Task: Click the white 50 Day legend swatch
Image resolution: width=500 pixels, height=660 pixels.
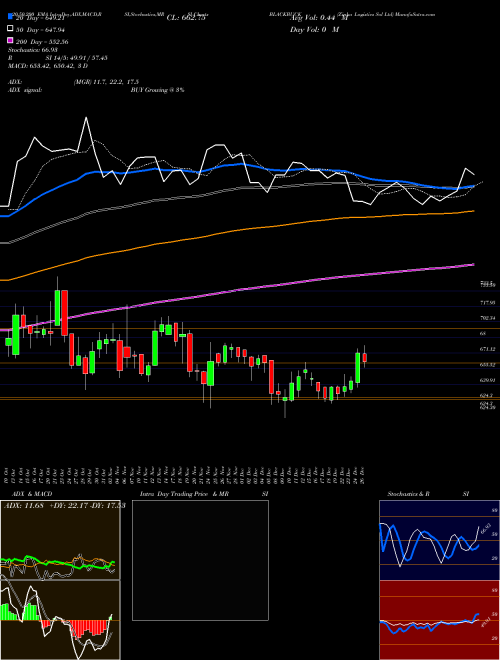Action: [10, 29]
